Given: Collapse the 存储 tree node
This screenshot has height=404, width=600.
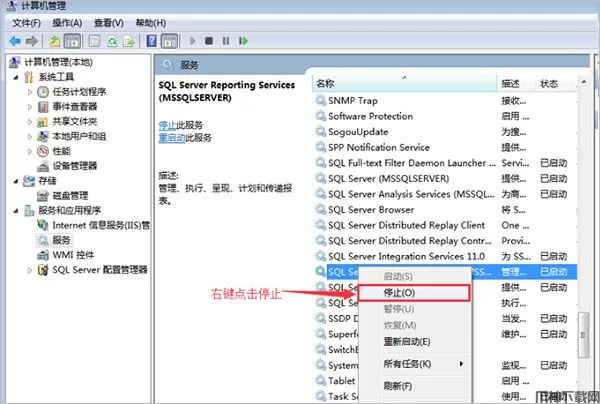Looking at the screenshot, I should click(16, 181).
